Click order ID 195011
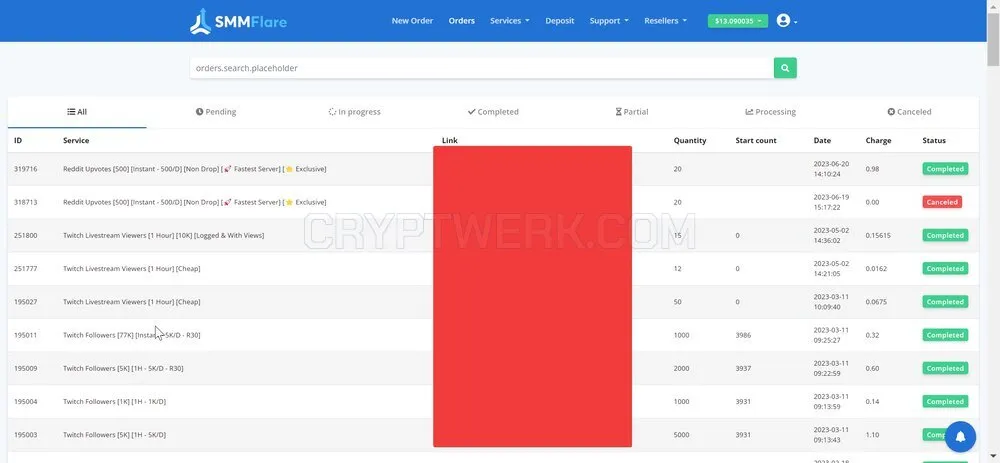Viewport: 1000px width, 463px height. click(26, 335)
